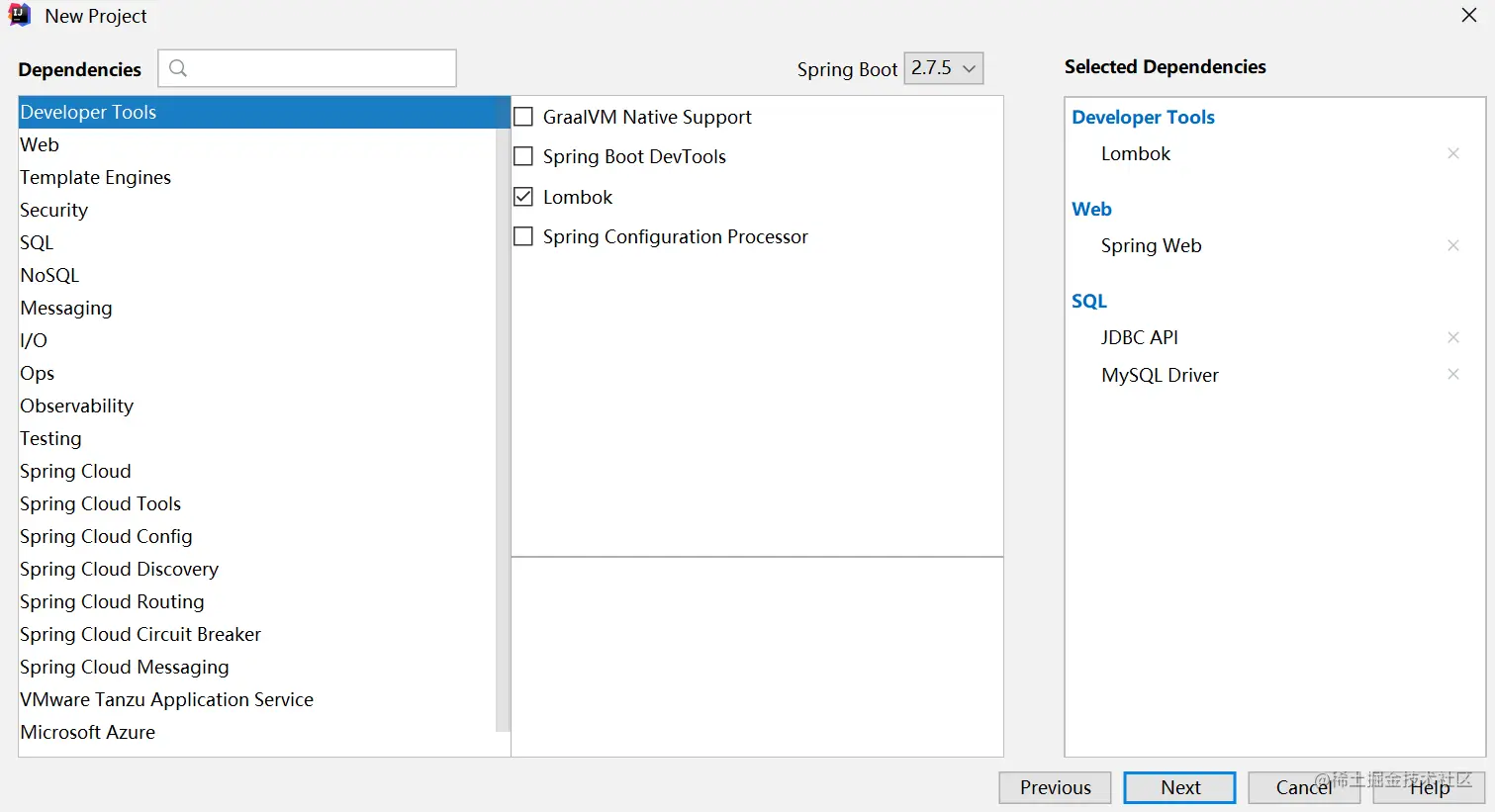Image resolution: width=1495 pixels, height=812 pixels.
Task: Go back with the Previous button
Action: pyautogui.click(x=1055, y=787)
